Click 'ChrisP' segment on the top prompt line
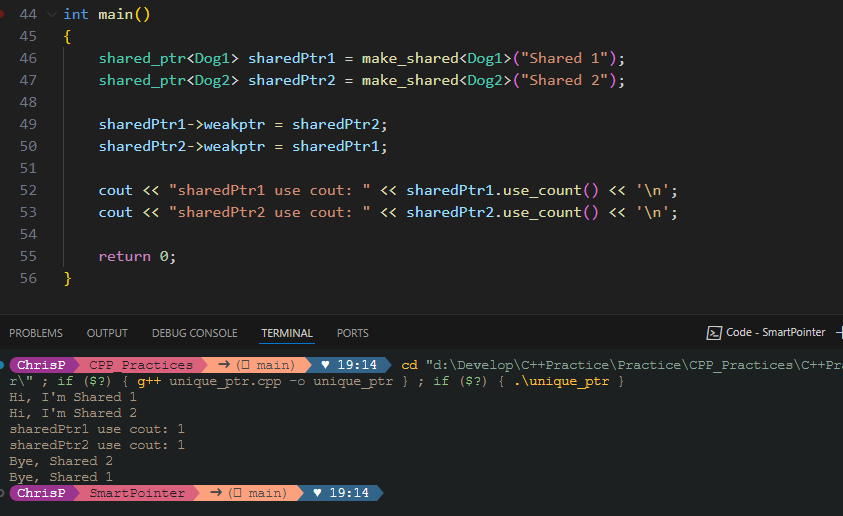Screen dimensions: 843x516 click(x=41, y=365)
